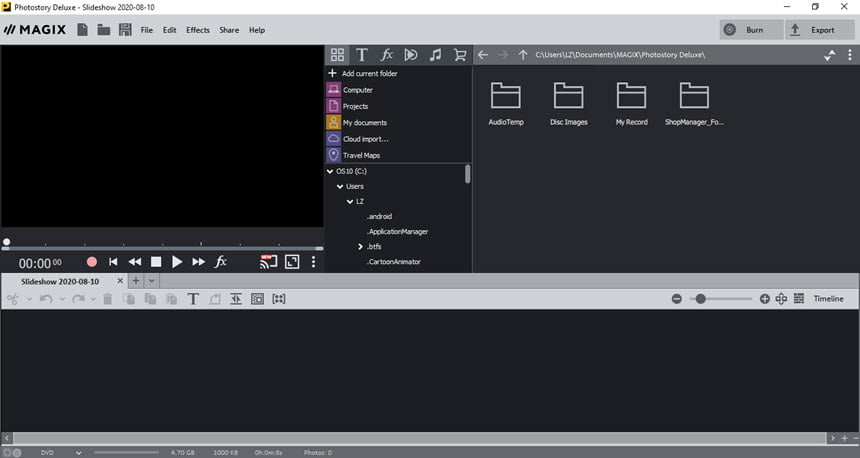Image resolution: width=860 pixels, height=458 pixels.
Task: Open Travel Maps
Action: tap(354, 155)
